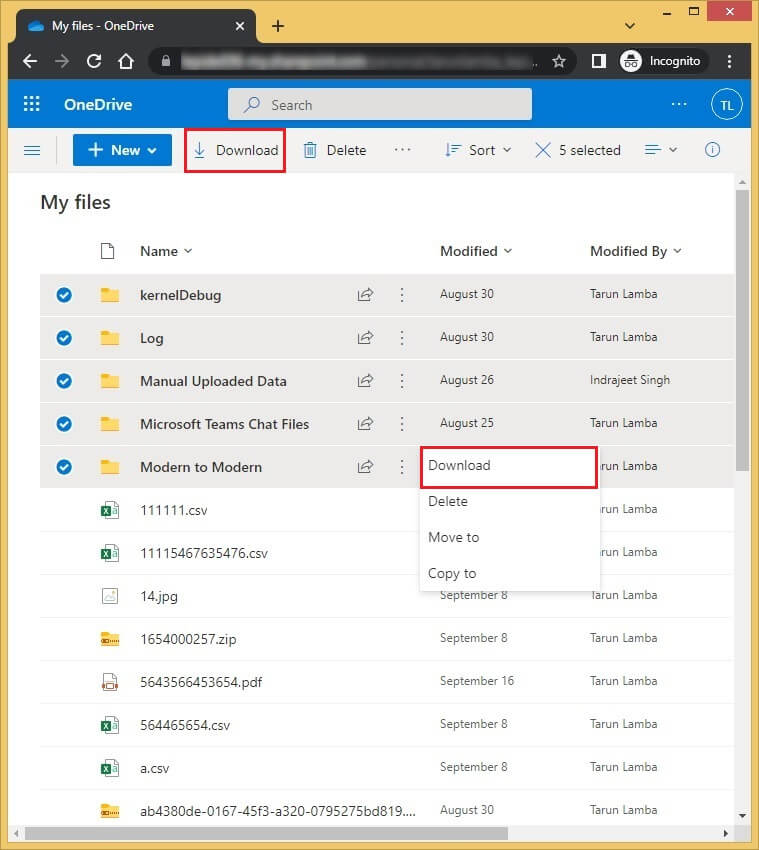
Task: Go to browser home page
Action: tap(126, 61)
